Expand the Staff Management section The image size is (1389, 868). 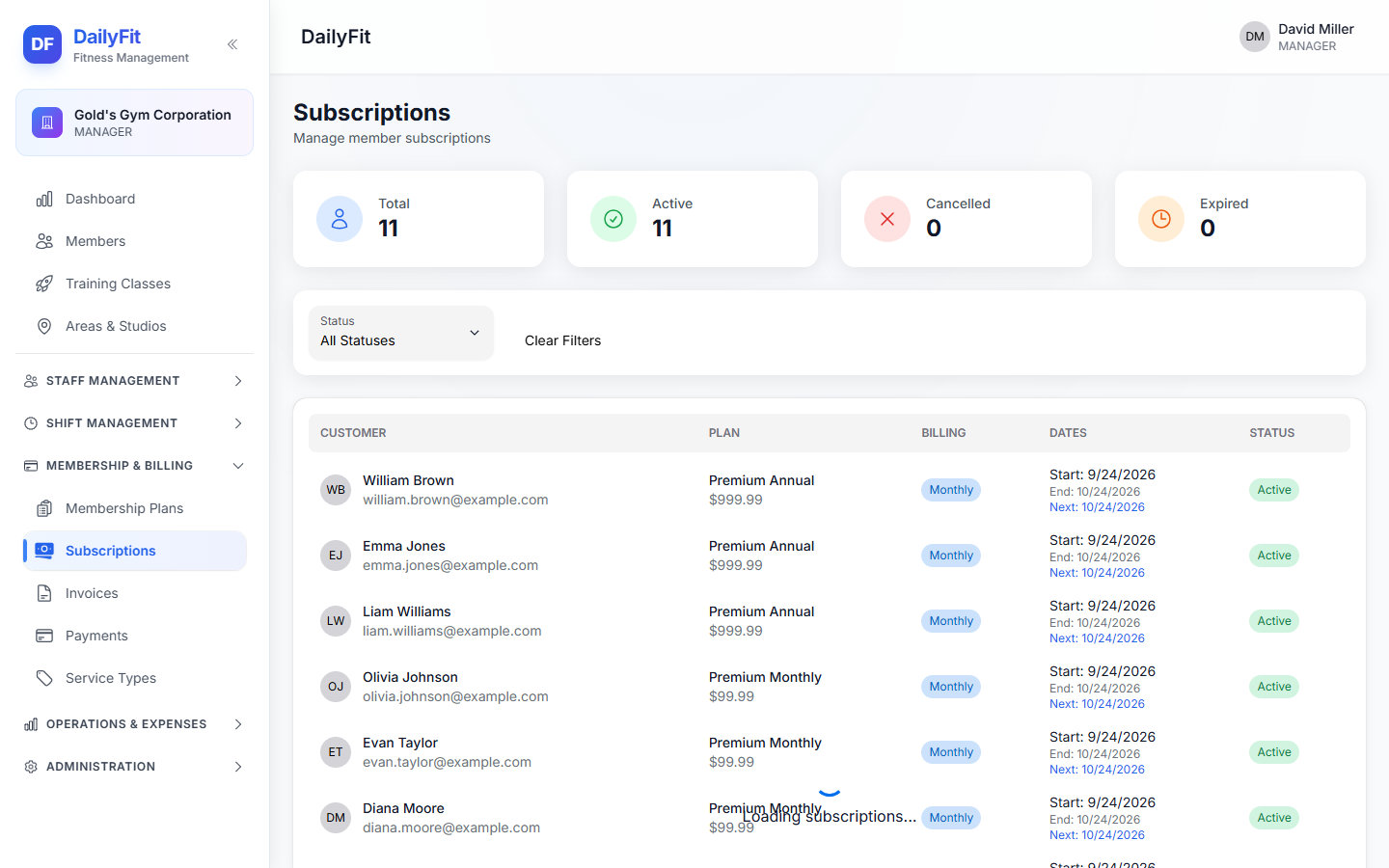(x=134, y=381)
